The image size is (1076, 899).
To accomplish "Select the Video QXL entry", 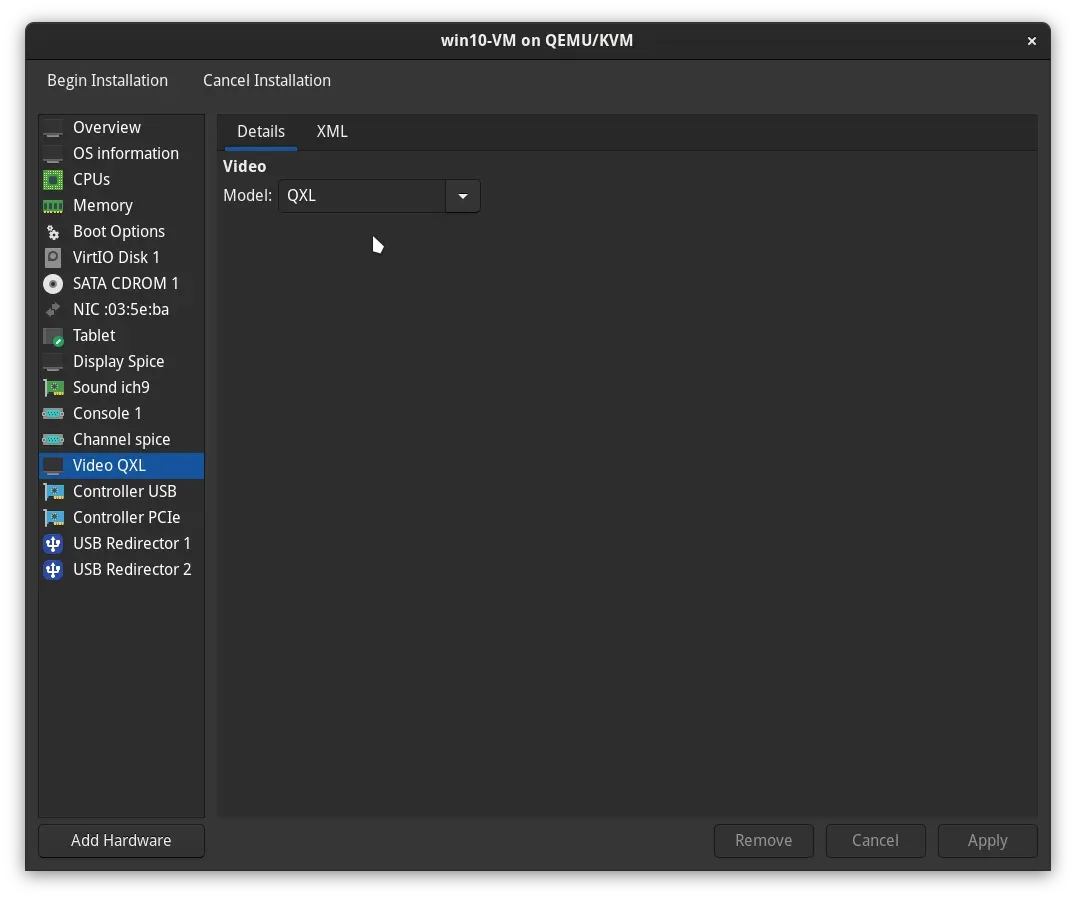I will pyautogui.click(x=121, y=466).
